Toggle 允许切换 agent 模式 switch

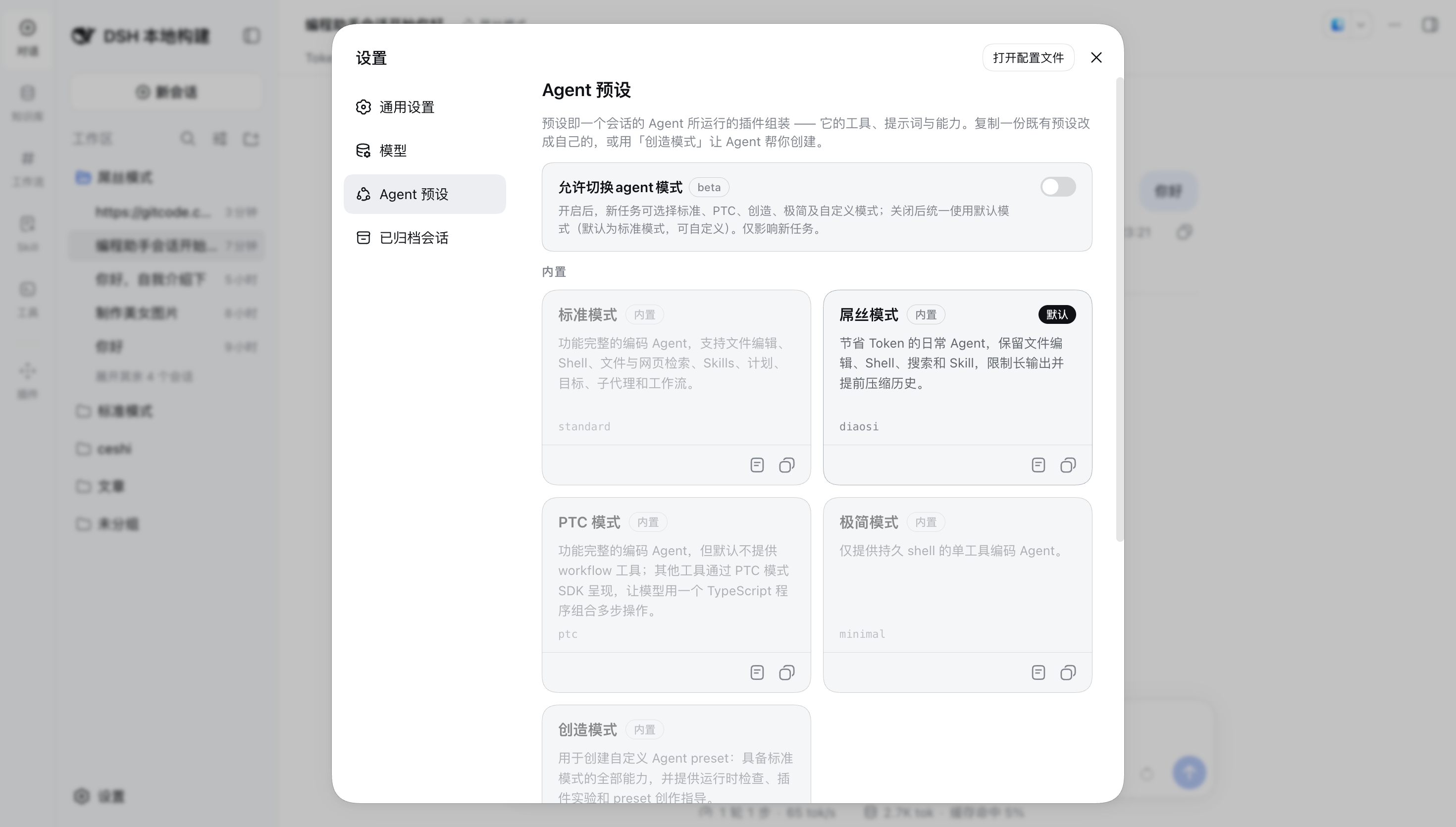pos(1058,187)
